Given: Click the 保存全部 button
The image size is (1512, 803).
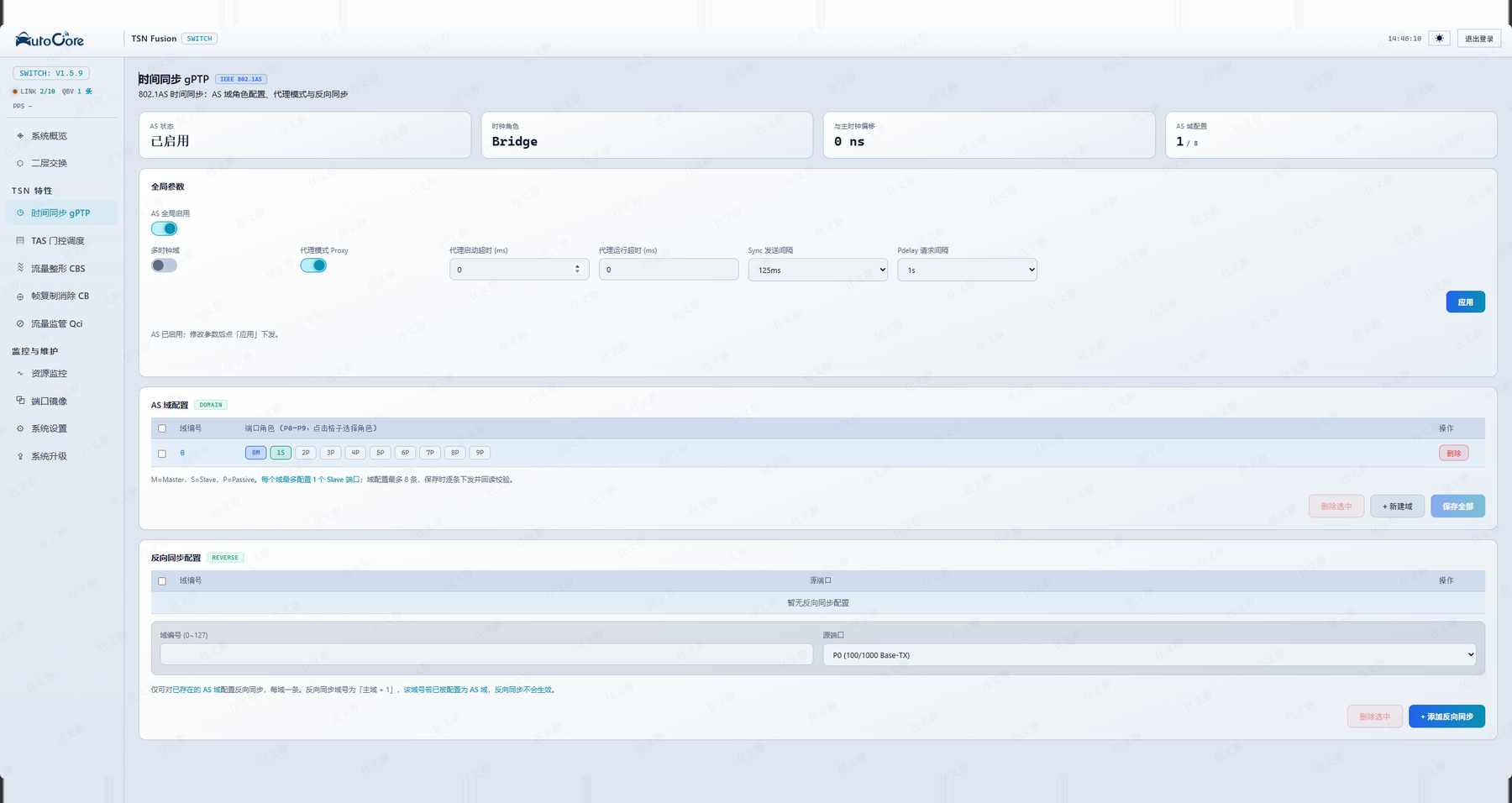Looking at the screenshot, I should click(x=1457, y=506).
